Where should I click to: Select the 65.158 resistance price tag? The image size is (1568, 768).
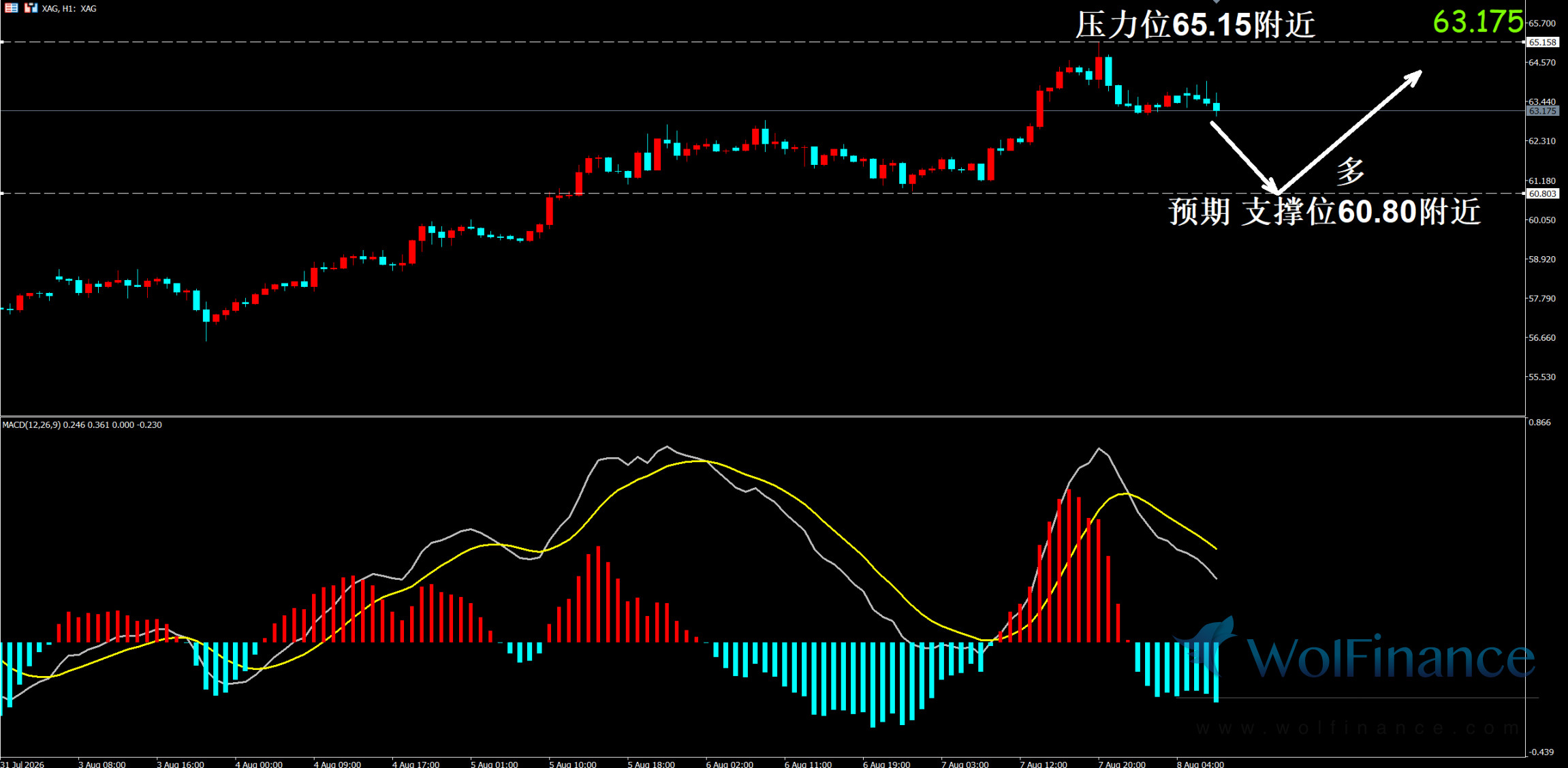click(1542, 42)
